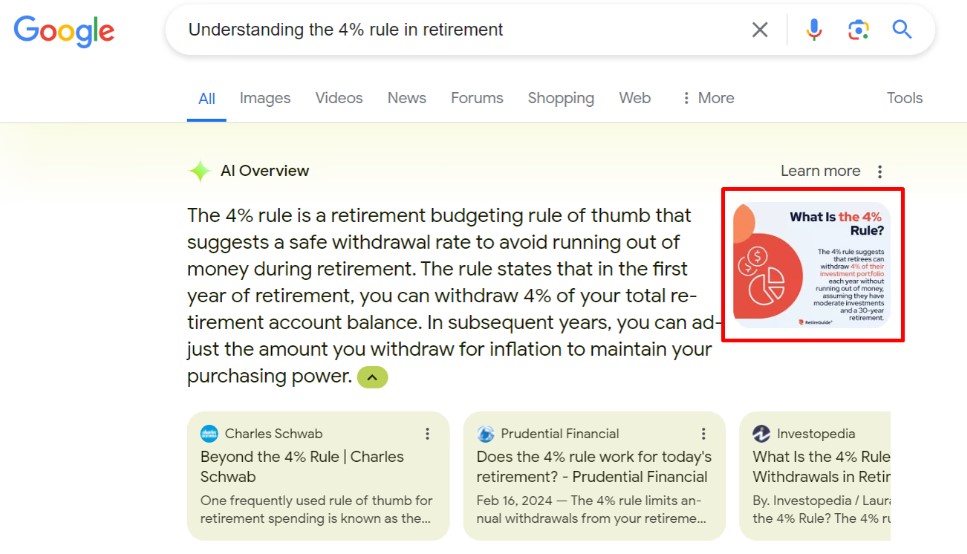Start a voice search with microphone

click(x=814, y=30)
